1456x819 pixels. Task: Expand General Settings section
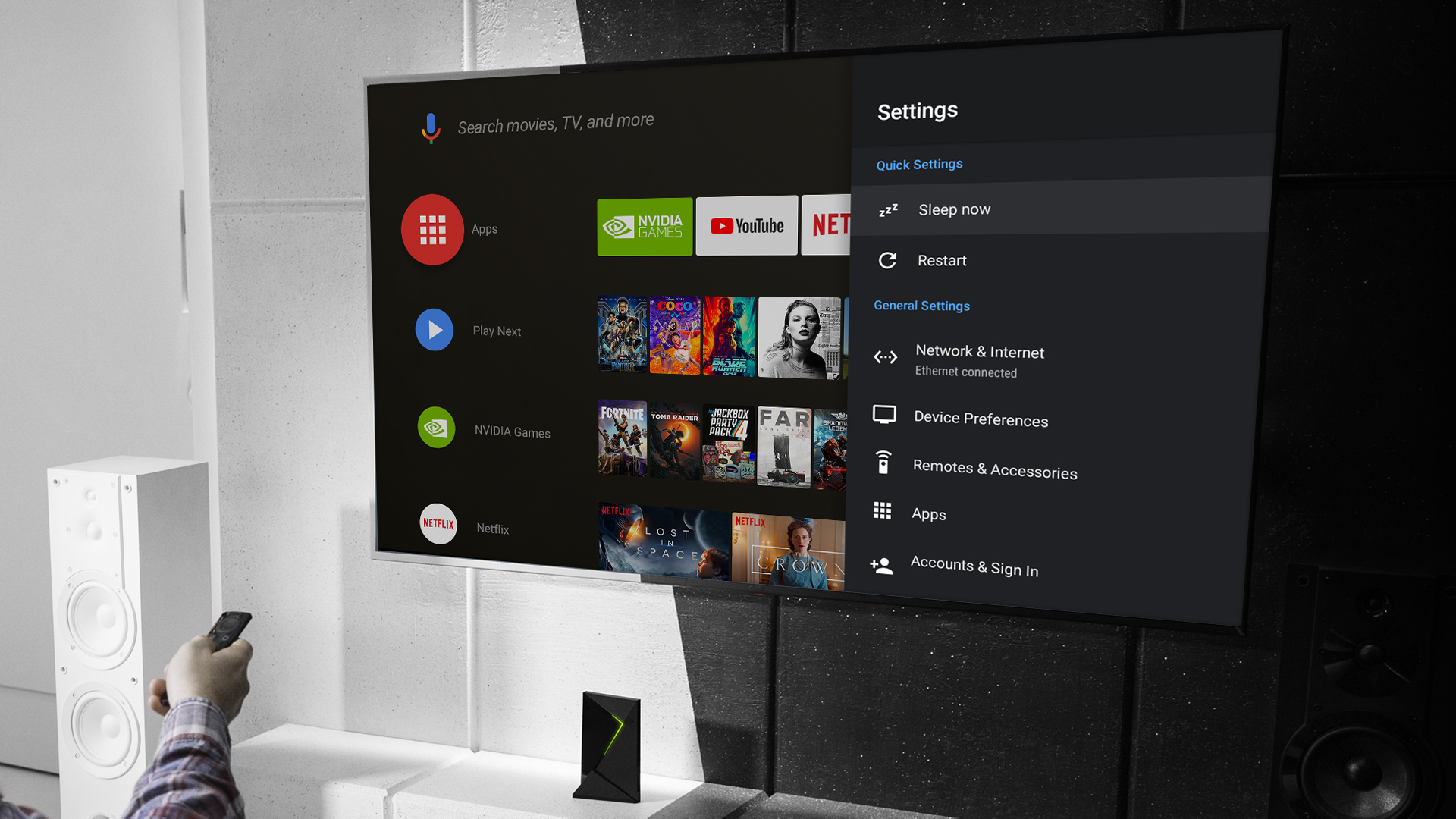point(921,305)
